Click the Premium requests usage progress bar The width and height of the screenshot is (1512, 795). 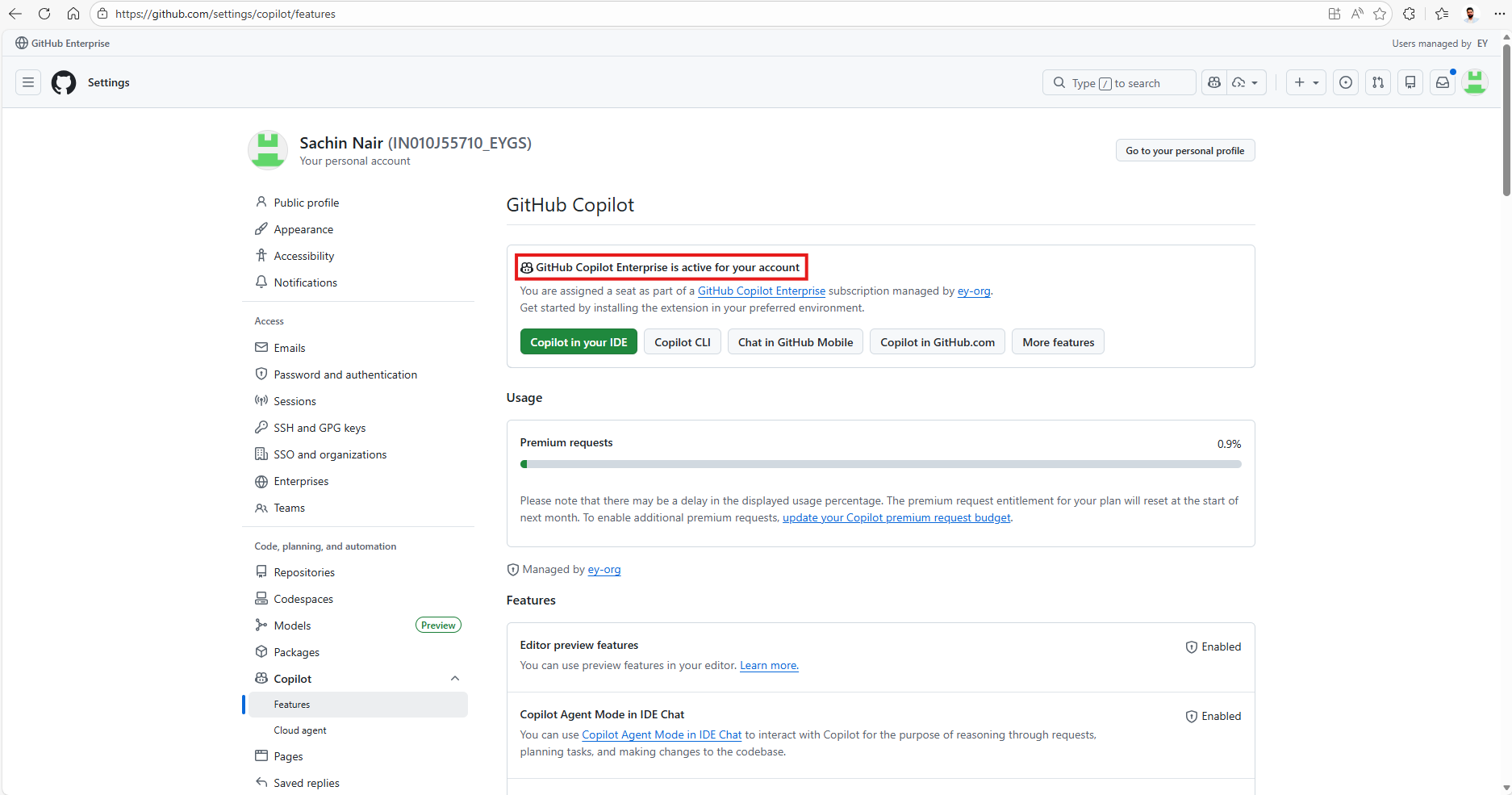coord(880,464)
